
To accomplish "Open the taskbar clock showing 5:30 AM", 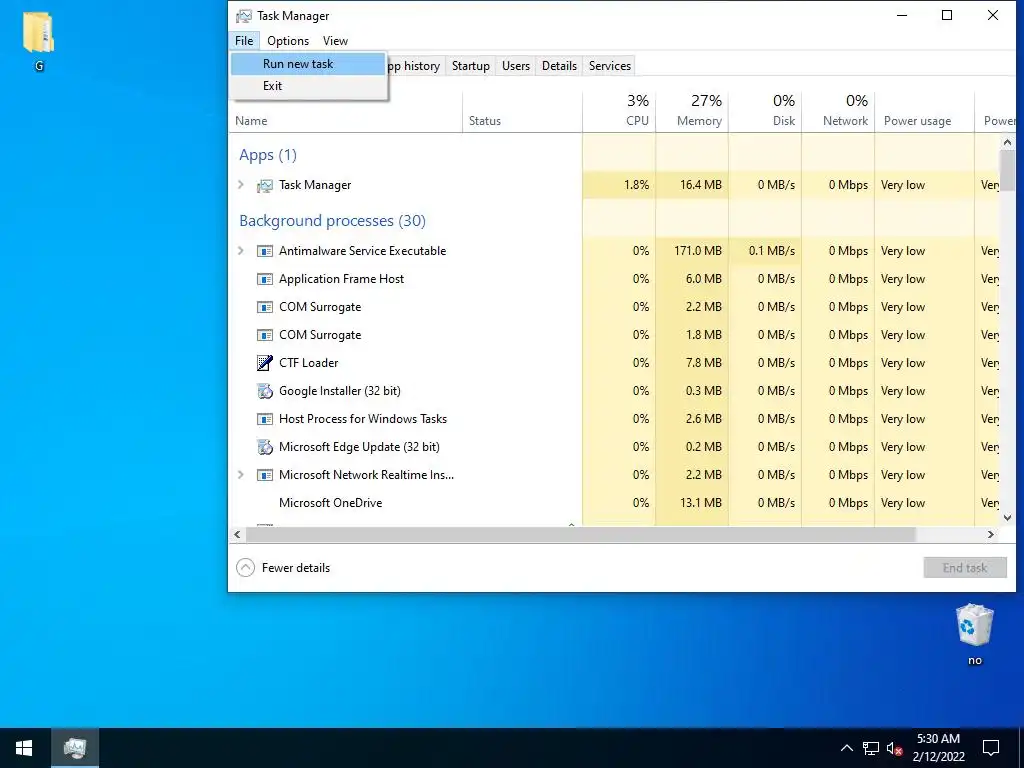I will [938, 748].
